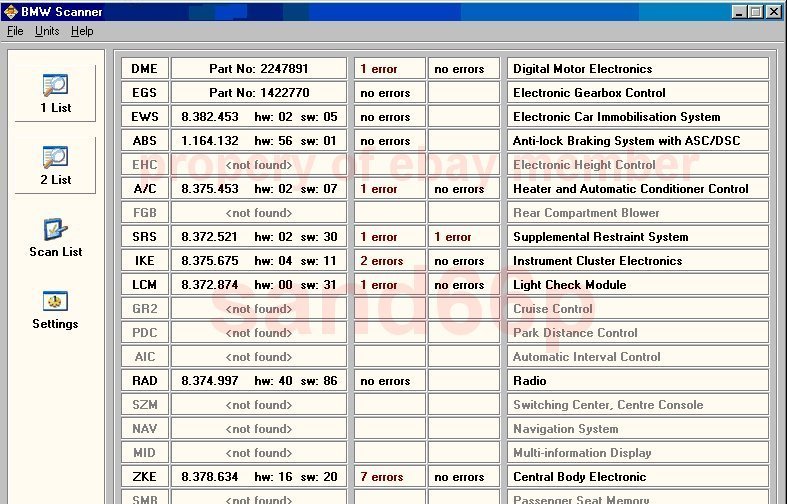
Task: Click A/C row '1 error' cell
Action: click(x=389, y=189)
